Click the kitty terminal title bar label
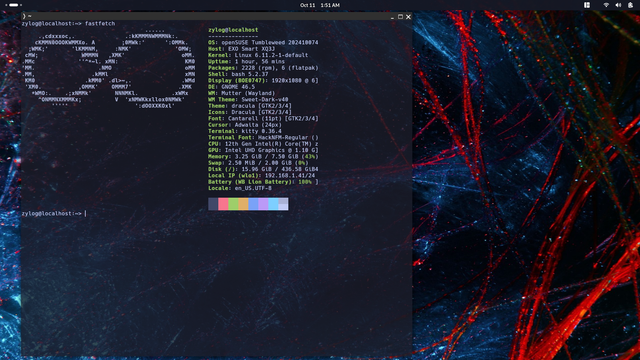This screenshot has width=640, height=360. [x=27, y=16]
